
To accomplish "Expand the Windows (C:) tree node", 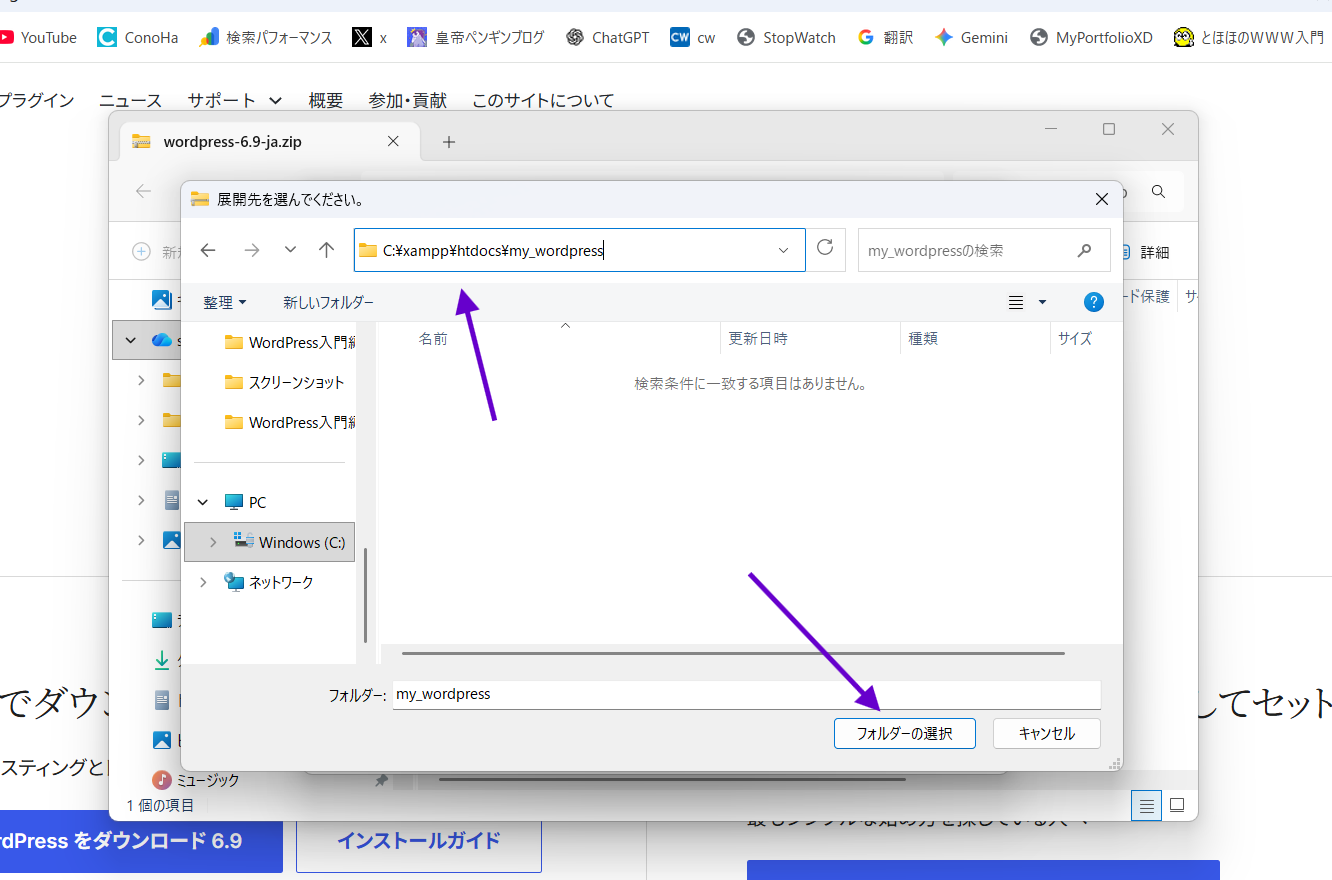I will [213, 542].
